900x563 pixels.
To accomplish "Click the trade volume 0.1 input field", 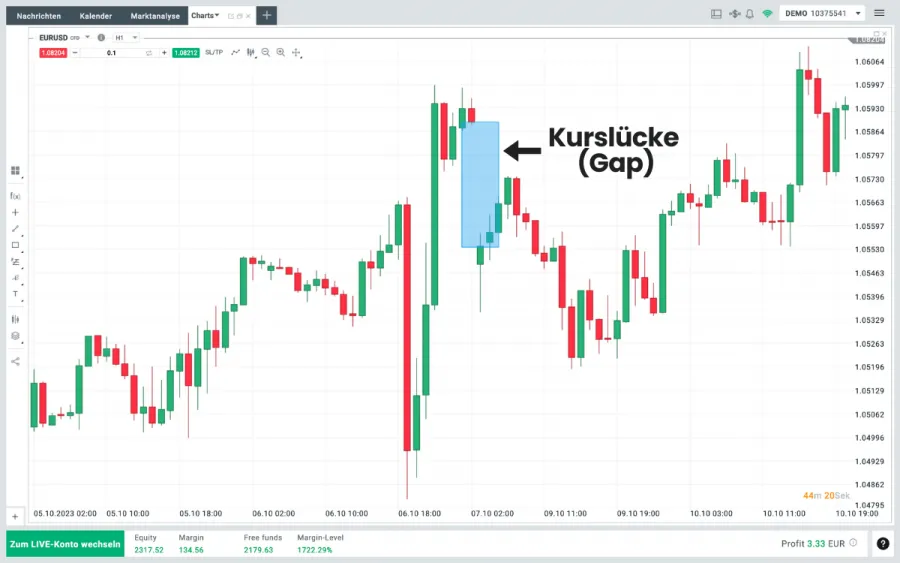I will (111, 53).
